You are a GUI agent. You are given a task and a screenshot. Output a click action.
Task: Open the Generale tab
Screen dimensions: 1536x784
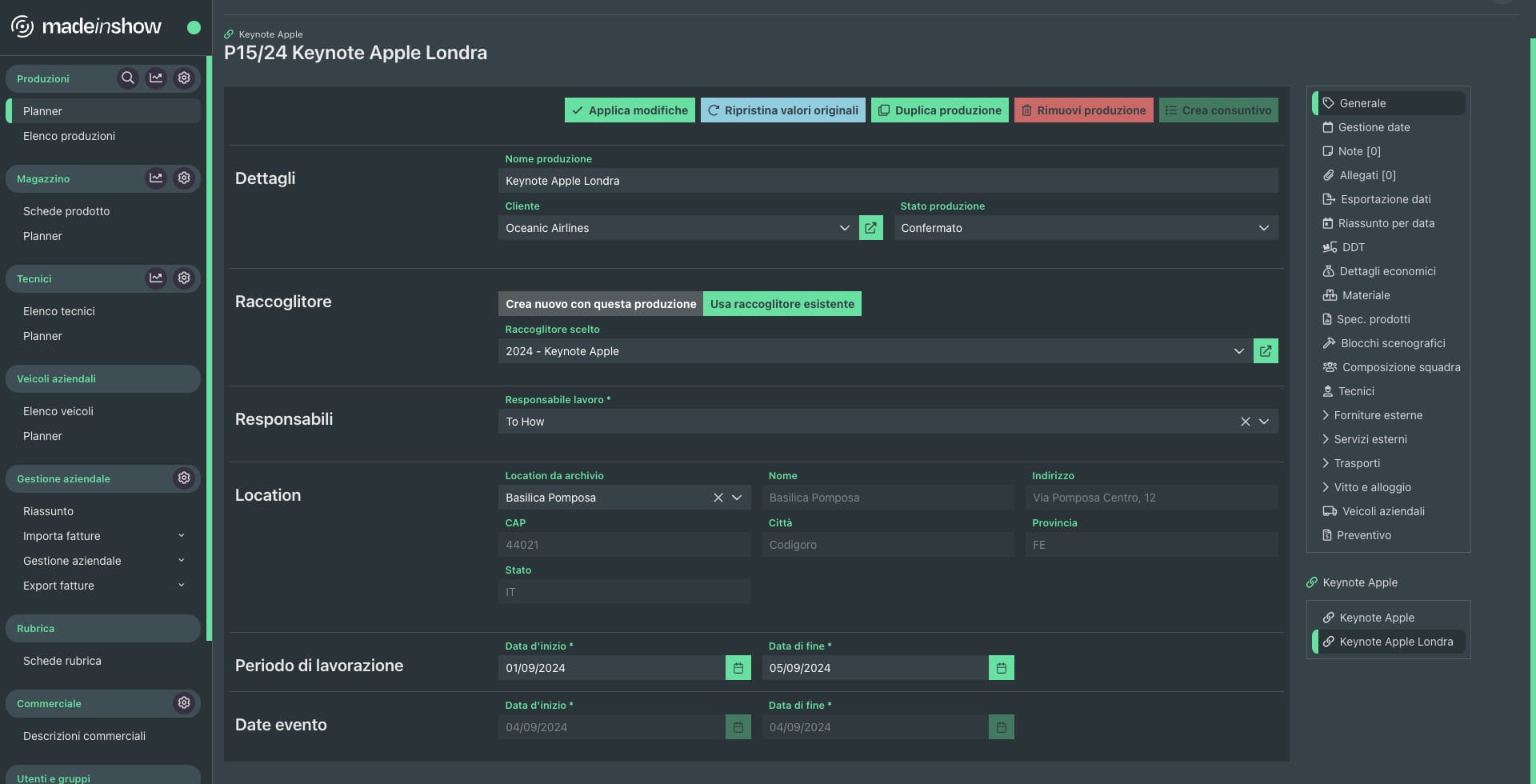[1389, 103]
